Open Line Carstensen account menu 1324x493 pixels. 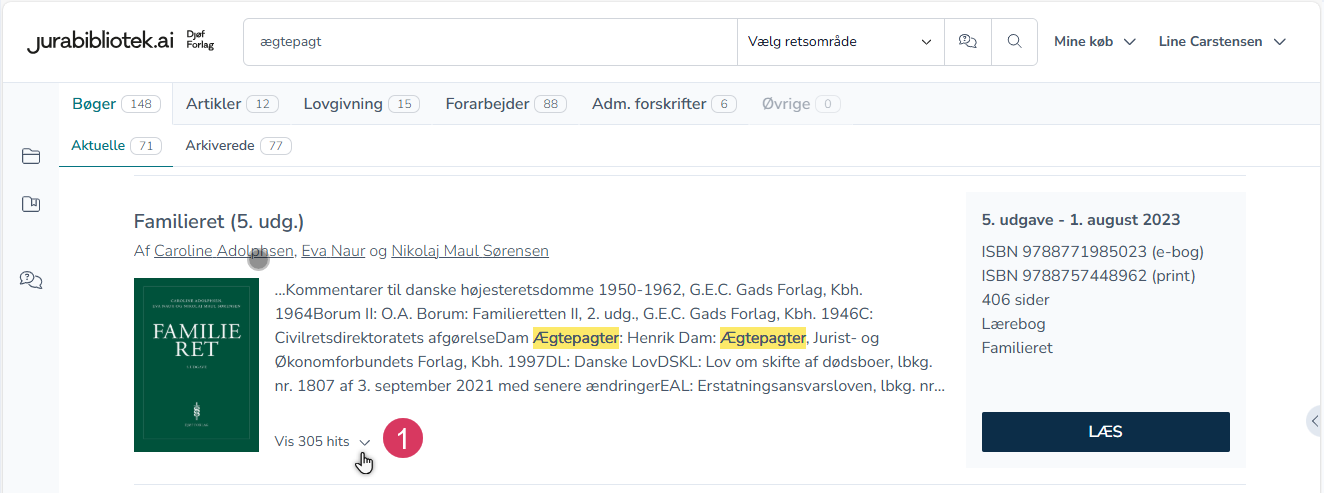point(1221,42)
